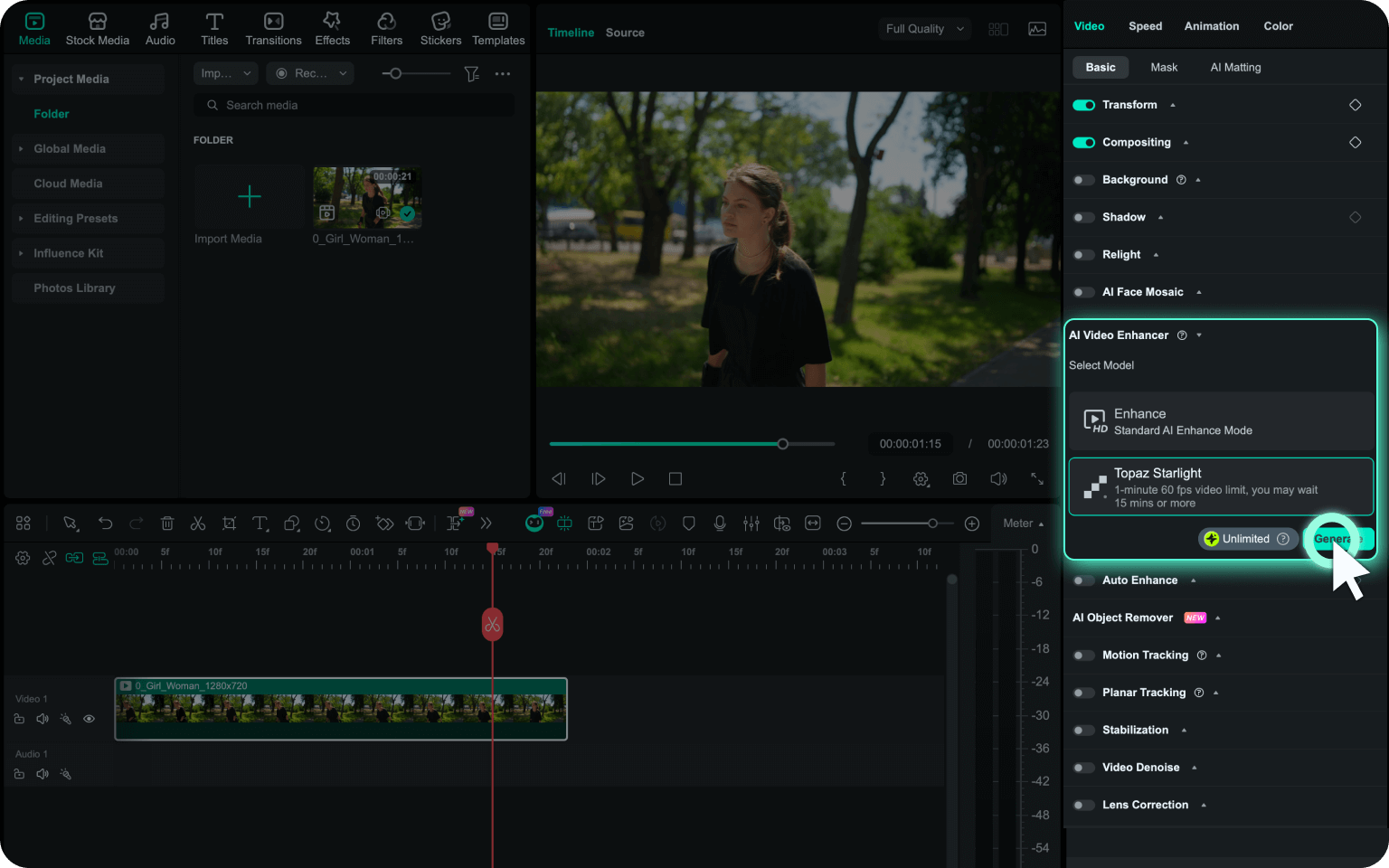Screen dimensions: 1389x868
Task: Click the Generate button
Action: (x=1337, y=539)
